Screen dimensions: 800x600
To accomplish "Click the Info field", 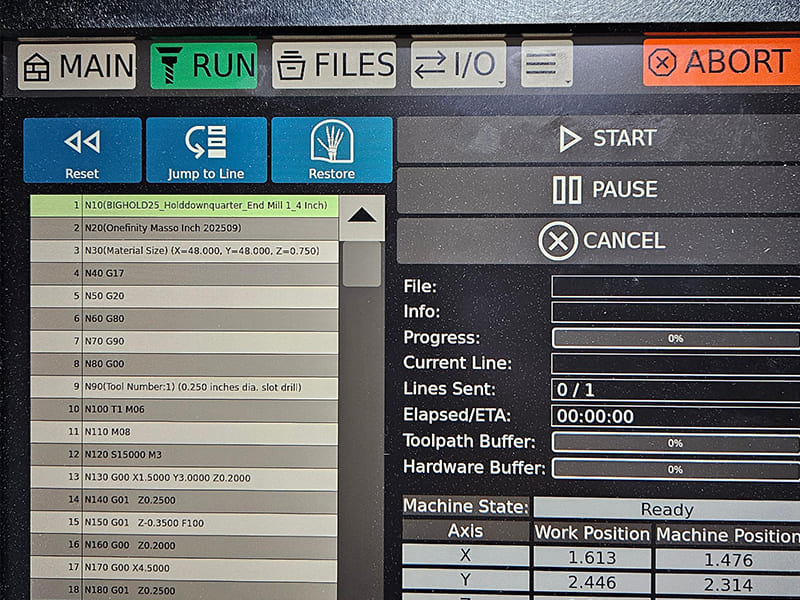I will (676, 312).
